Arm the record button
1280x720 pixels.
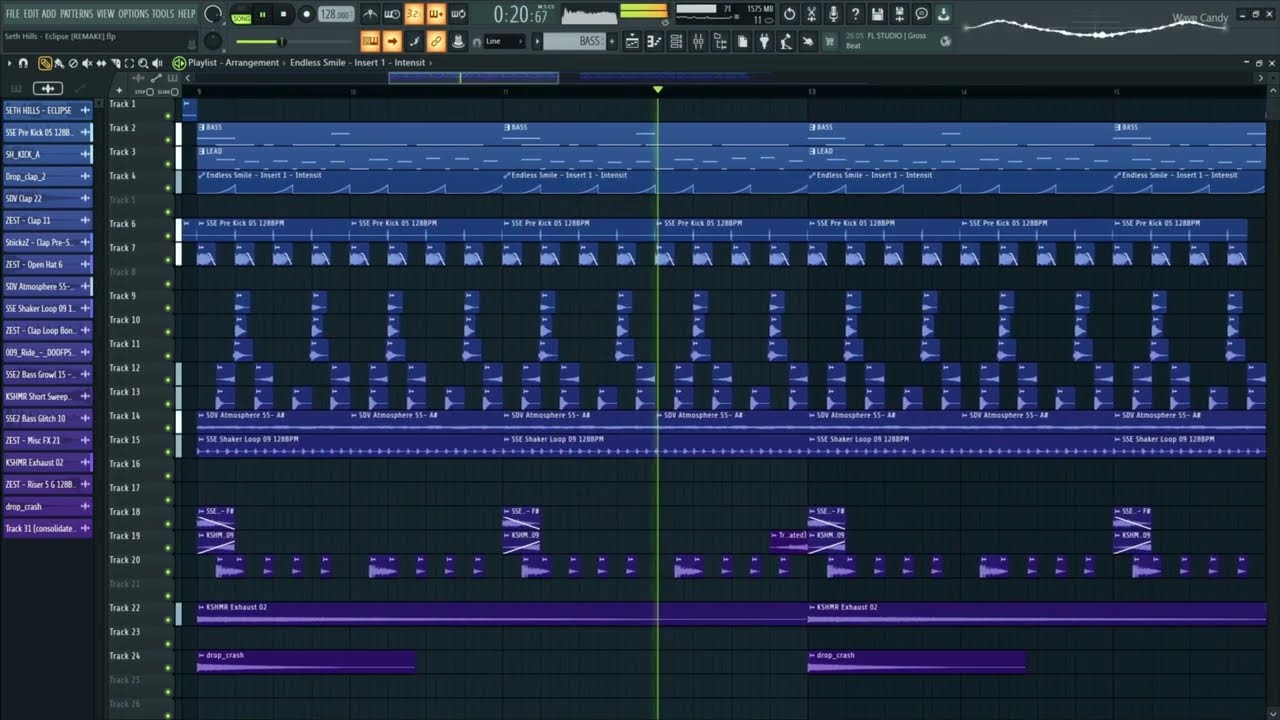click(306, 14)
